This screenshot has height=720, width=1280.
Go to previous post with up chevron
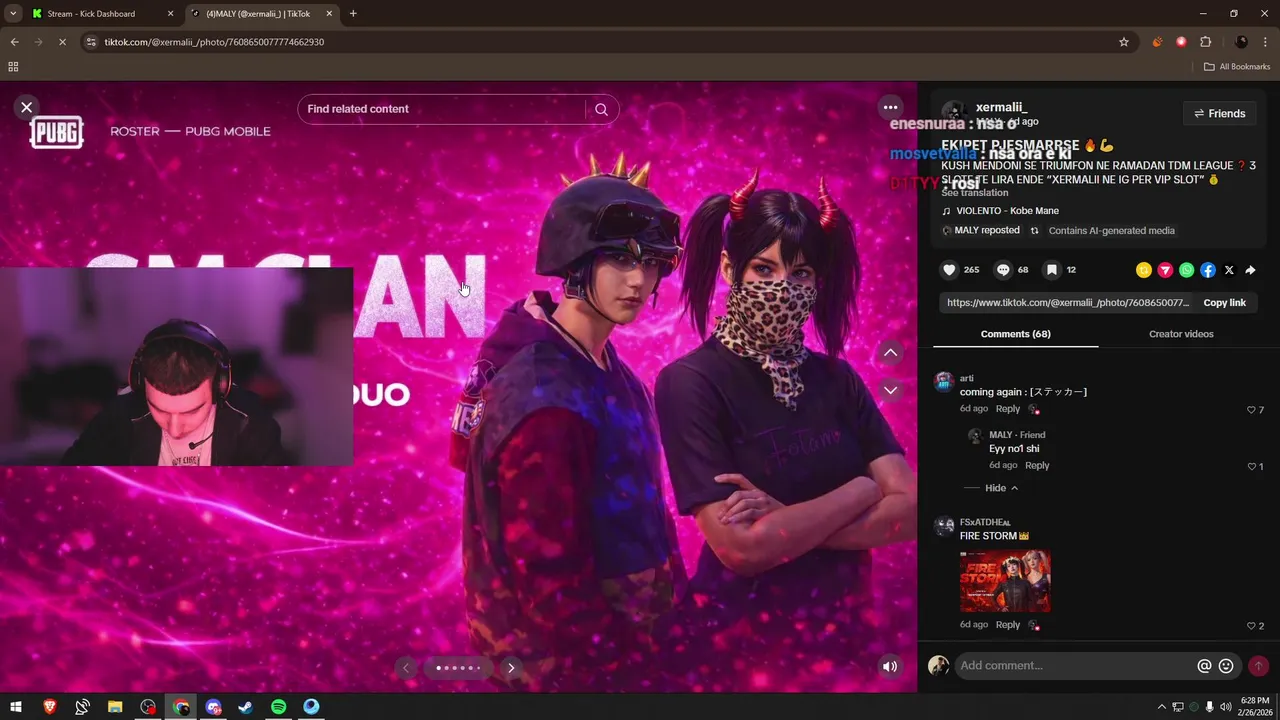pos(890,352)
